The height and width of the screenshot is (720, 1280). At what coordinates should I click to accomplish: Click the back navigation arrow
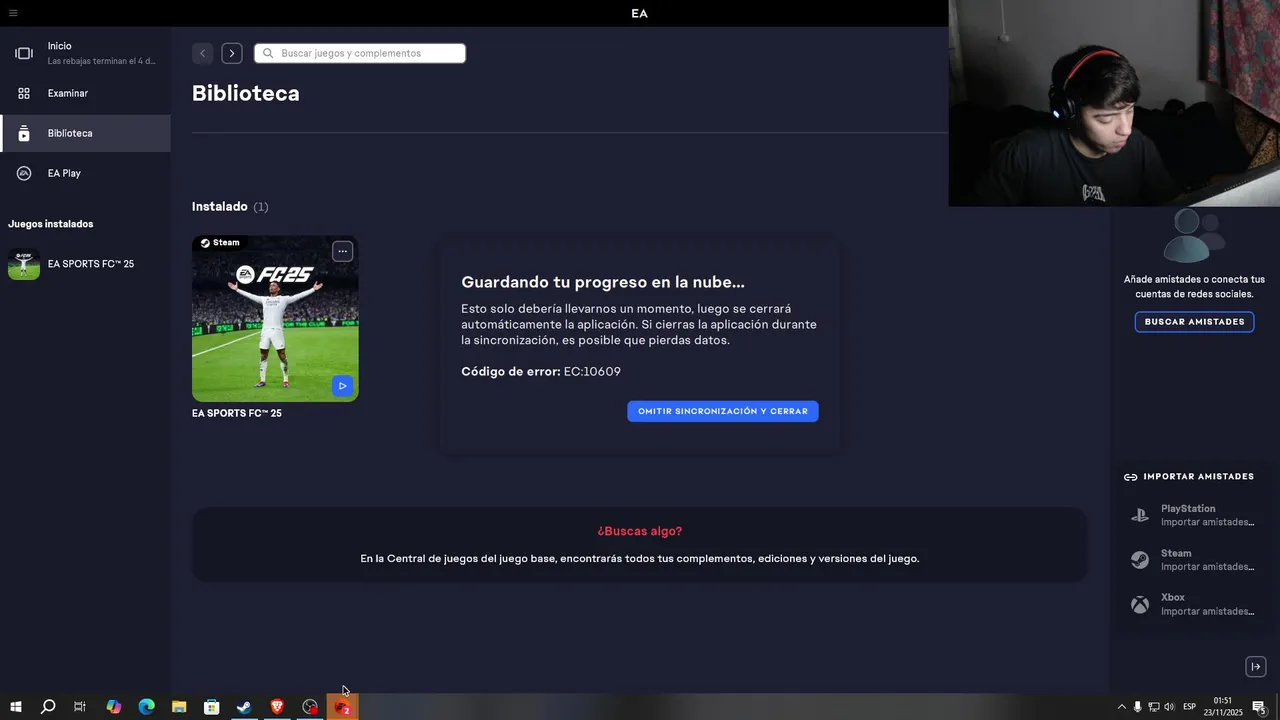point(202,53)
